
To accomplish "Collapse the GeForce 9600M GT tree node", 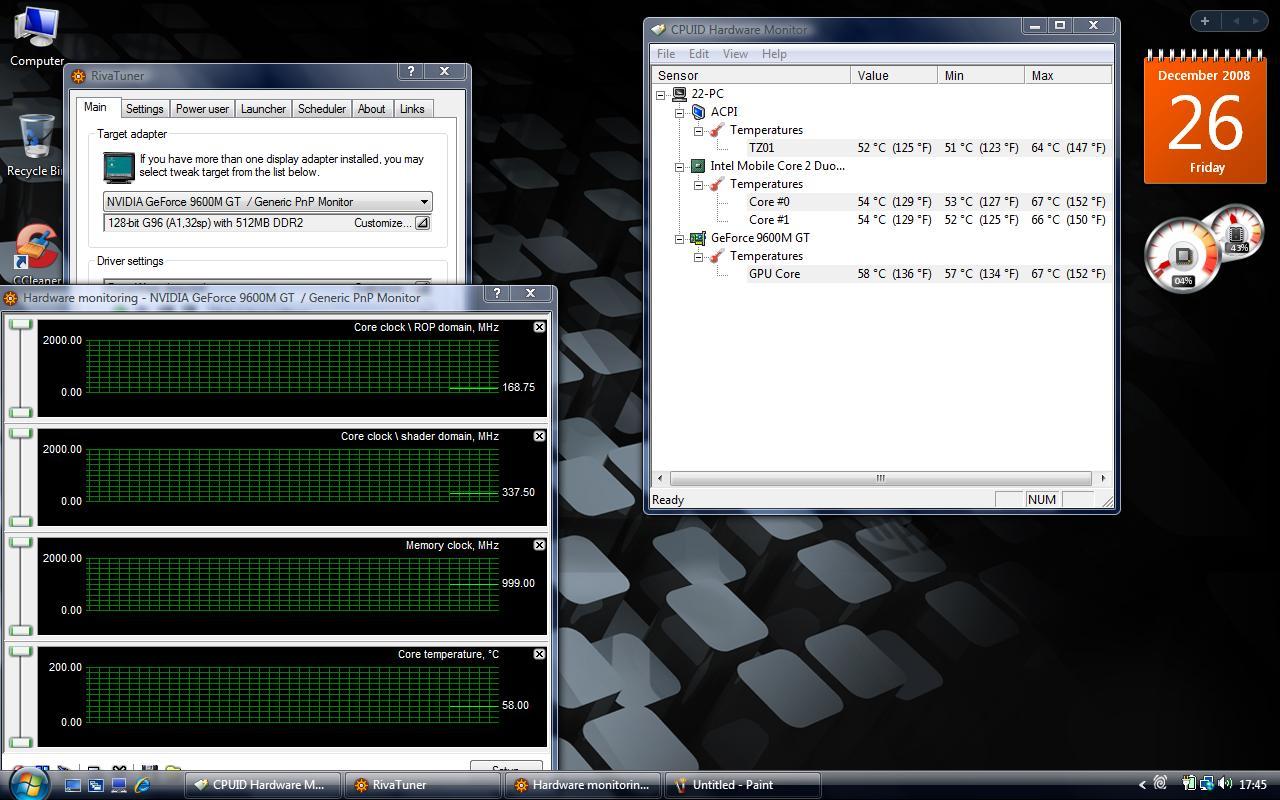I will tap(680, 239).
